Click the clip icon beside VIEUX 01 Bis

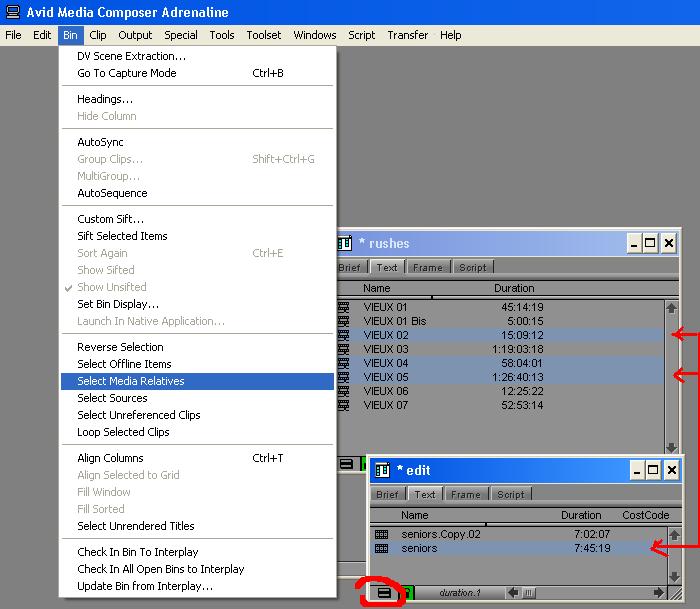pyautogui.click(x=343, y=321)
